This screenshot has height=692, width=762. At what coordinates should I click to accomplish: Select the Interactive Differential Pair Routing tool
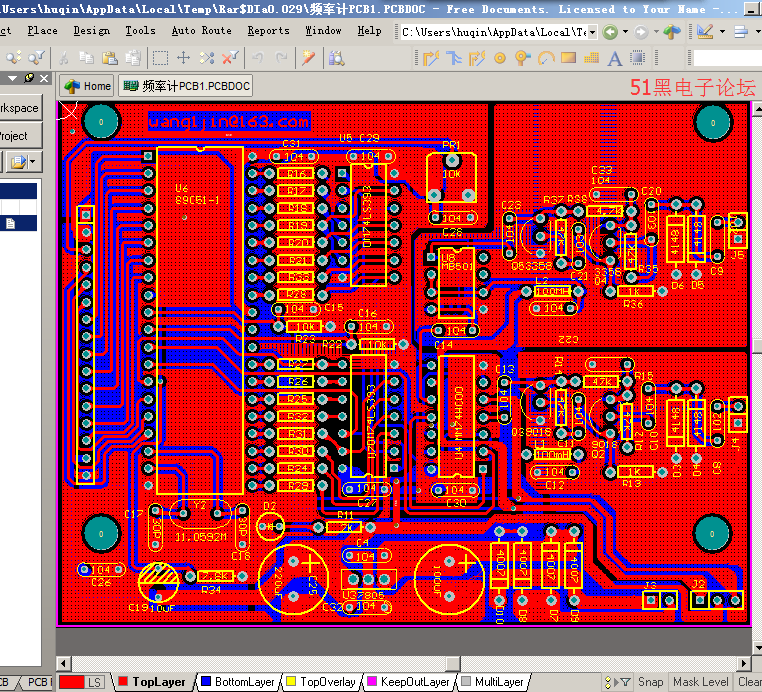477,58
